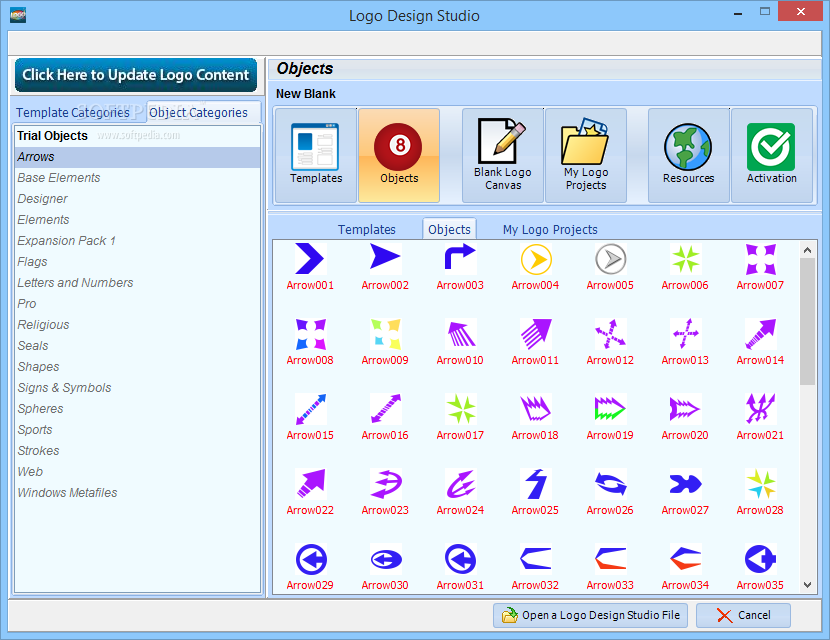Select the Flags category
The width and height of the screenshot is (830, 640).
tap(138, 262)
